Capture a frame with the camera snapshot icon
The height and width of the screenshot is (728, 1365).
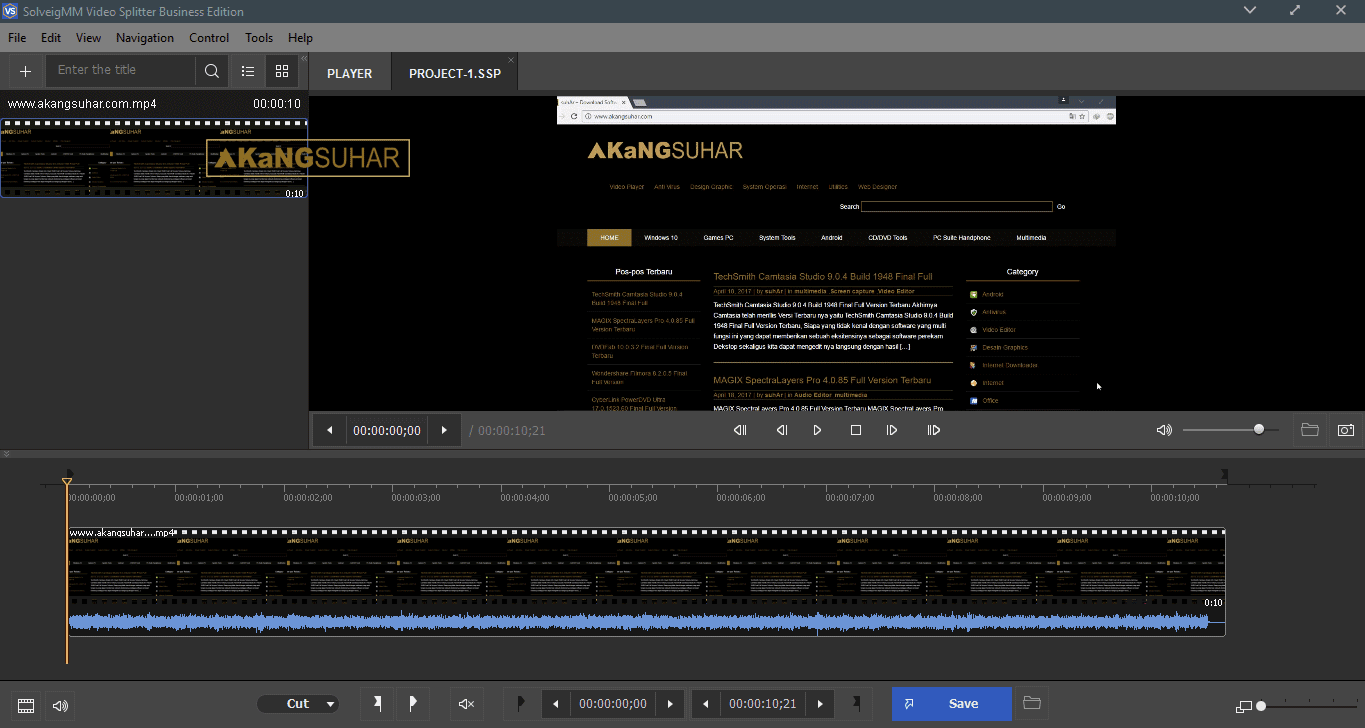tap(1345, 430)
